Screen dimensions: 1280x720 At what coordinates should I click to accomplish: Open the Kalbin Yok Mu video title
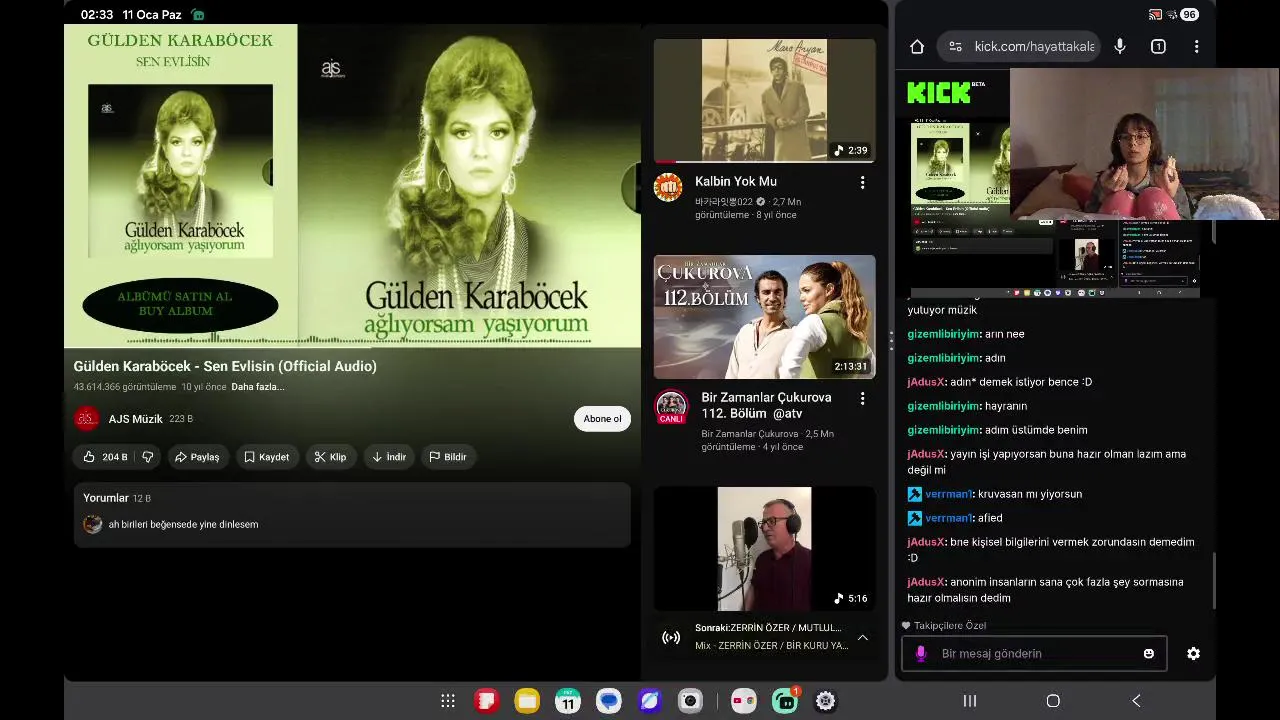click(x=736, y=181)
